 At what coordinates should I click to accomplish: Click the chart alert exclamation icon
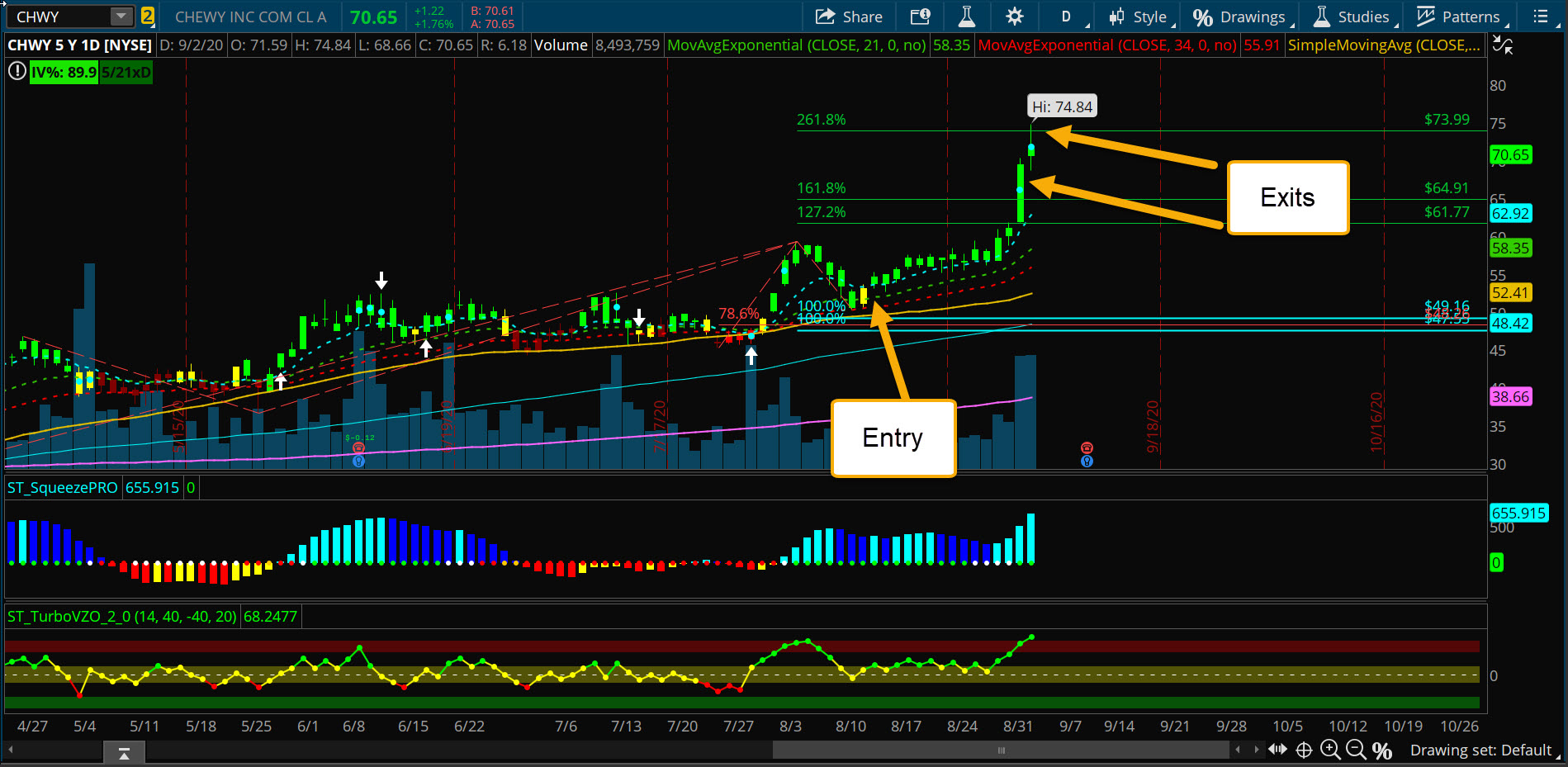(17, 72)
